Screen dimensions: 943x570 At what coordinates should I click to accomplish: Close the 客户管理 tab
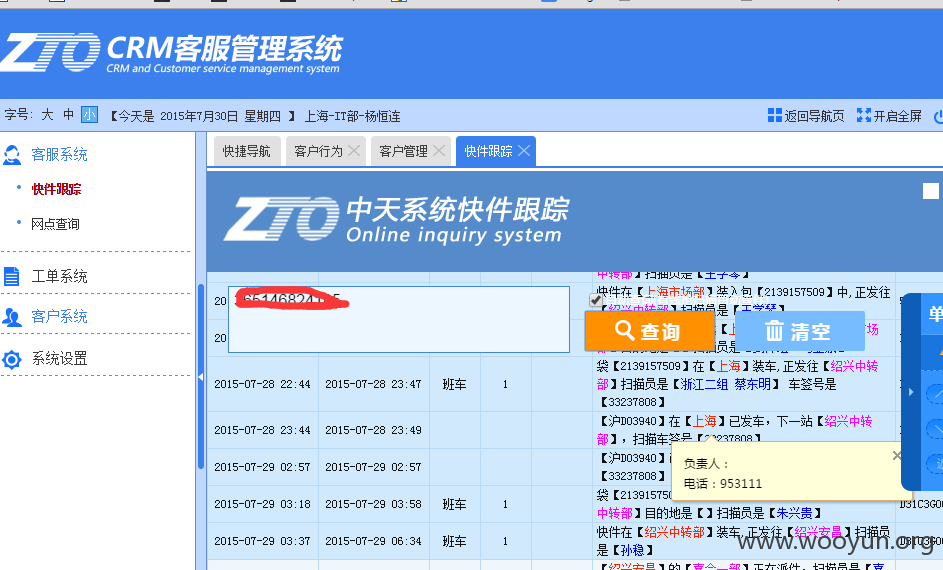pyautogui.click(x=439, y=150)
